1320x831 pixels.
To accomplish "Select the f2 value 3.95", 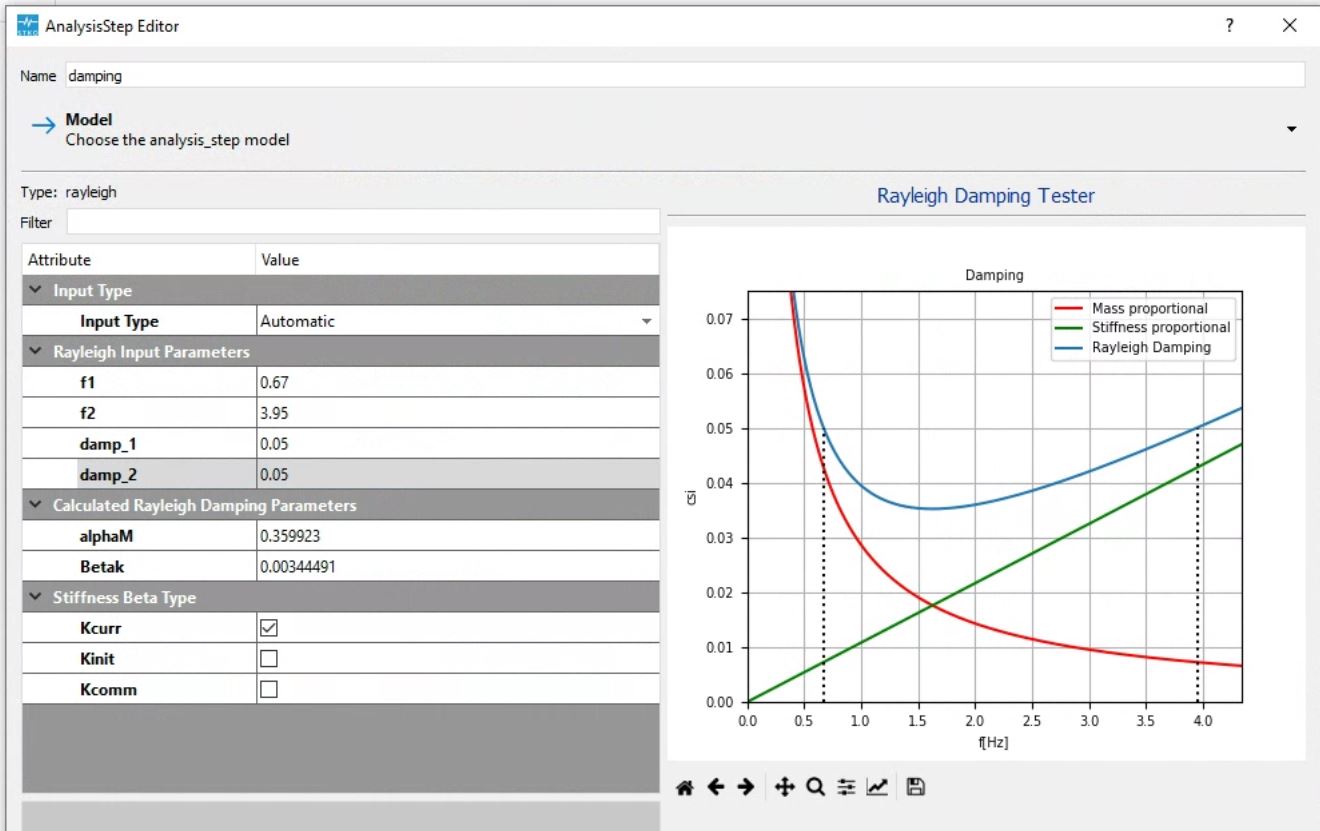I will tap(457, 413).
